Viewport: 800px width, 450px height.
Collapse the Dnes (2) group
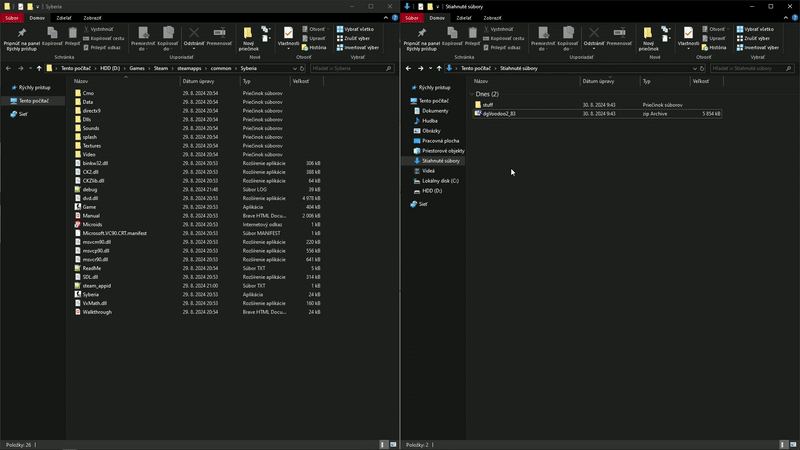471,94
